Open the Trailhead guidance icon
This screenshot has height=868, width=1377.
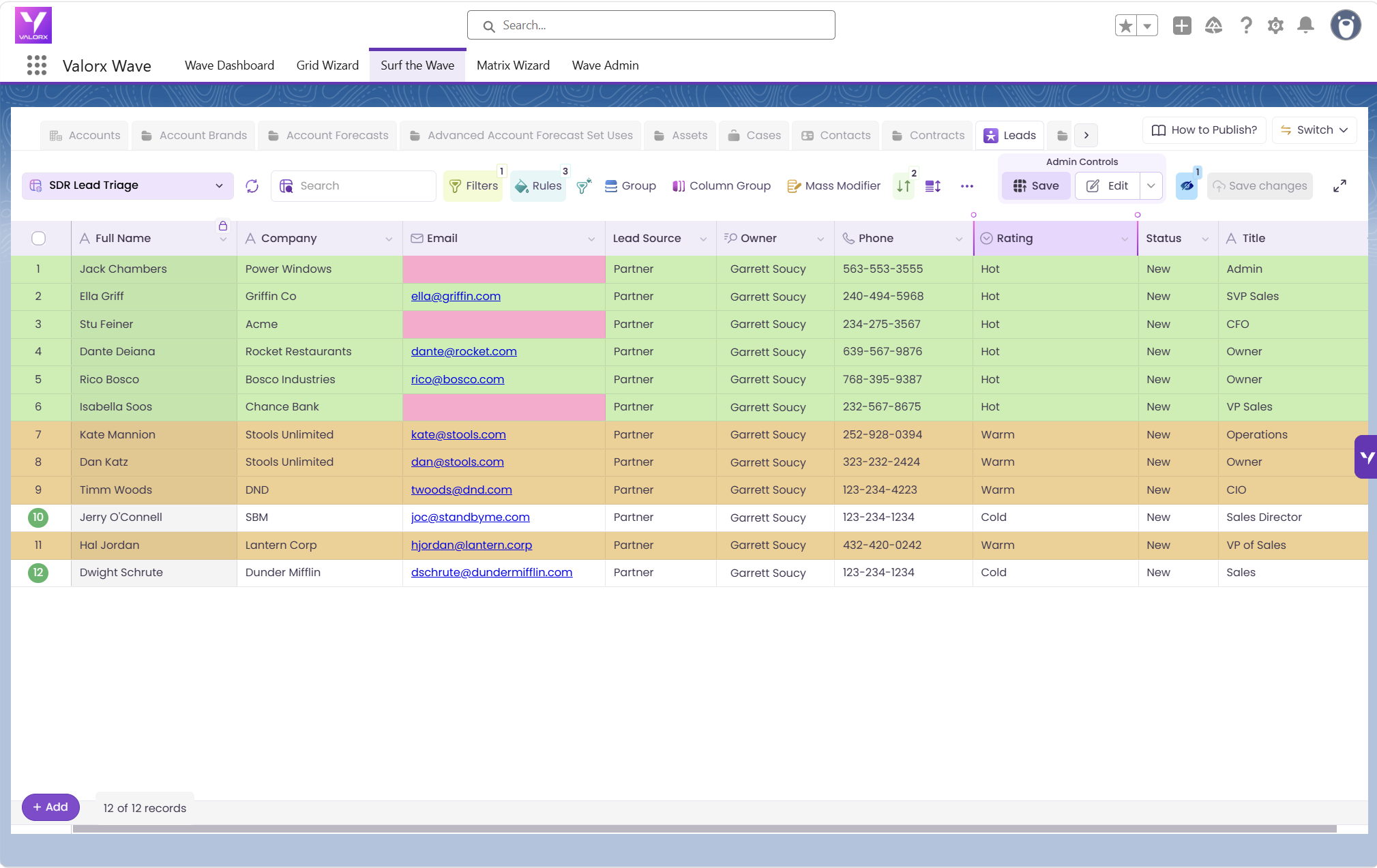tap(1213, 26)
